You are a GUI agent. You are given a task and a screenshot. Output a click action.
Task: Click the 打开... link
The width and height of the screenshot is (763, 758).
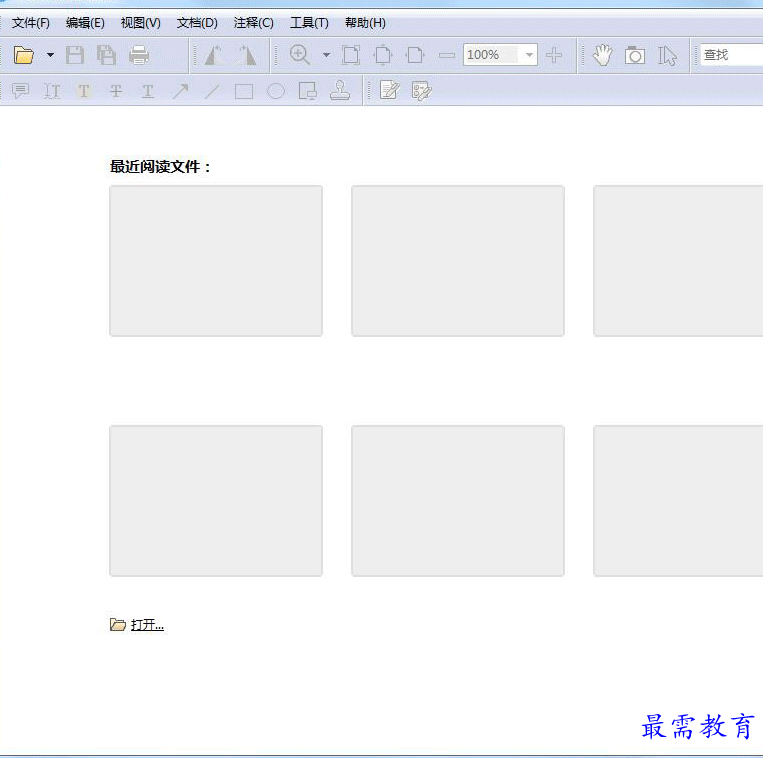pos(147,625)
